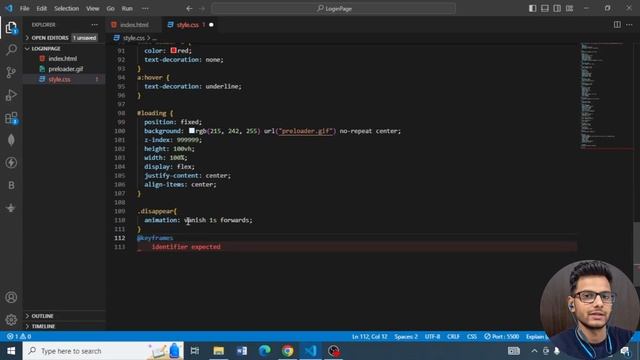Open the Manage gear icon
This screenshot has width=640, height=360.
pyautogui.click(x=11, y=320)
